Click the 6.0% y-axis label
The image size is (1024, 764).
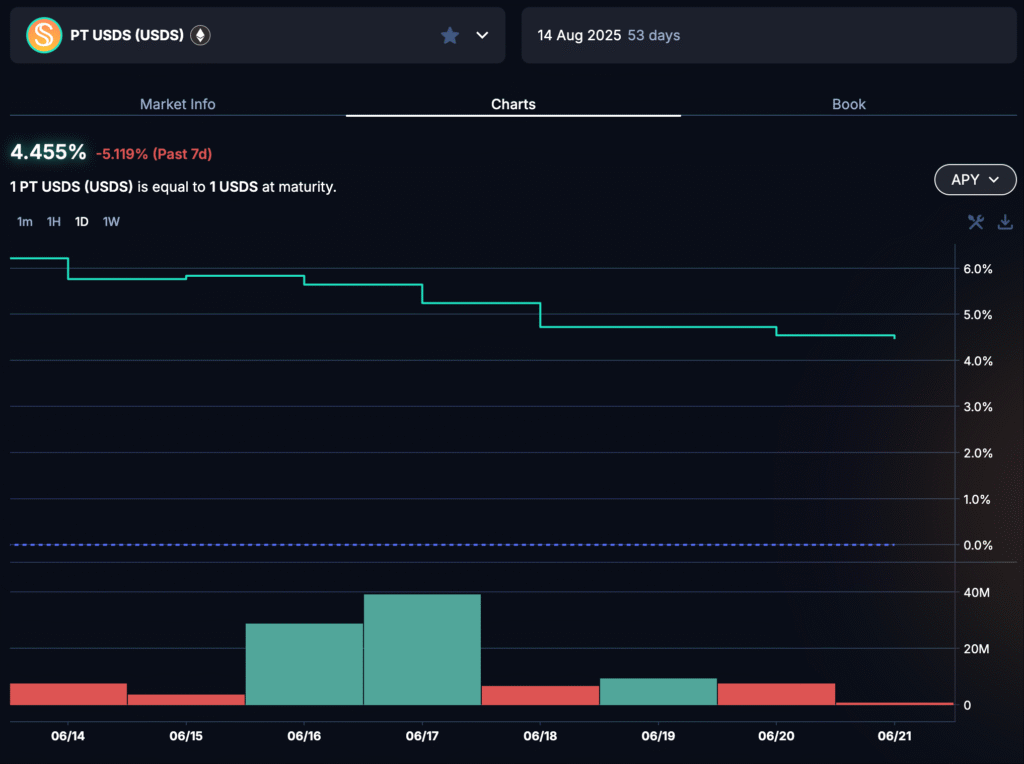978,269
